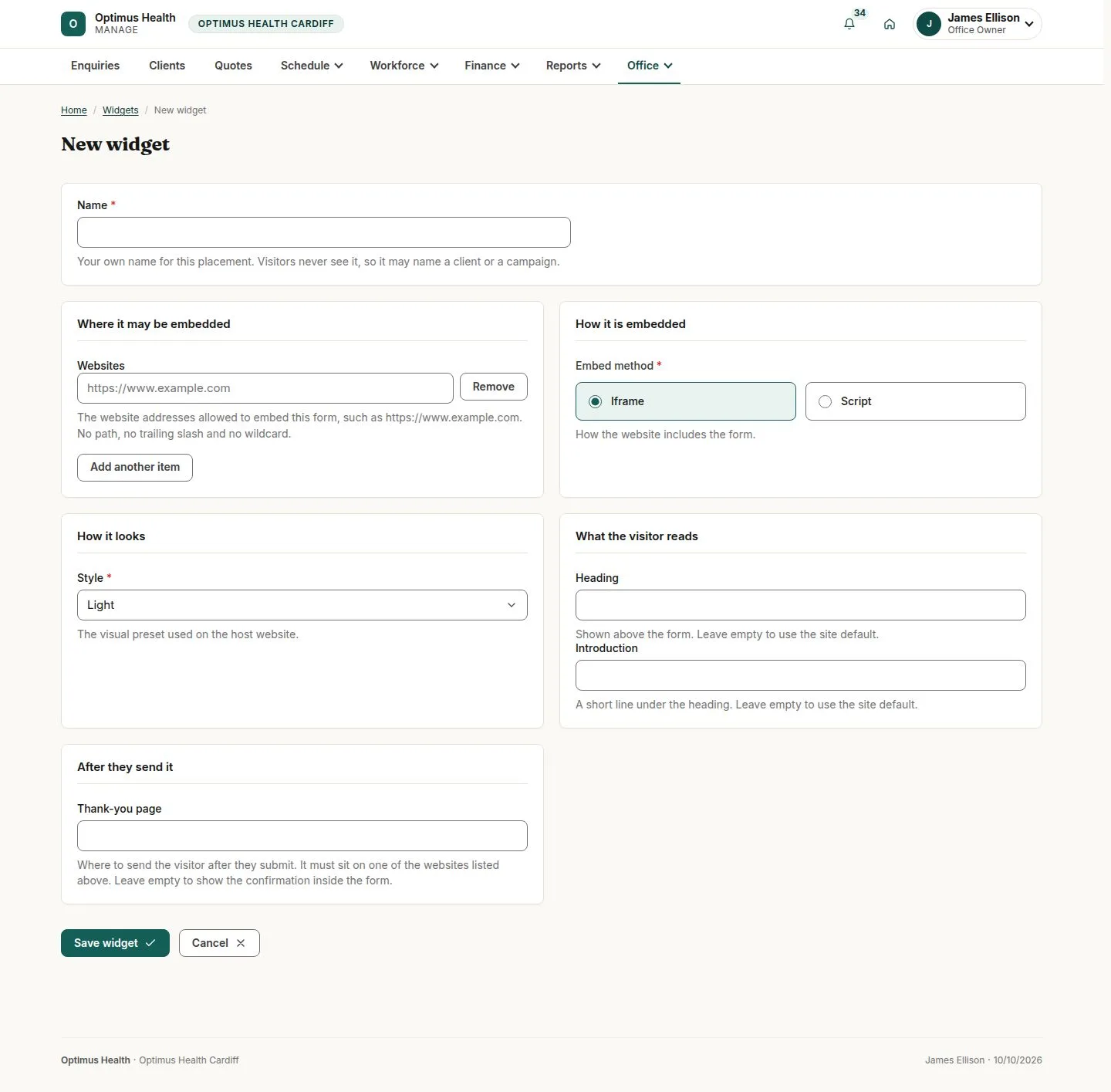This screenshot has height=1092, width=1111.
Task: Select the Iframe embed method
Action: (685, 401)
